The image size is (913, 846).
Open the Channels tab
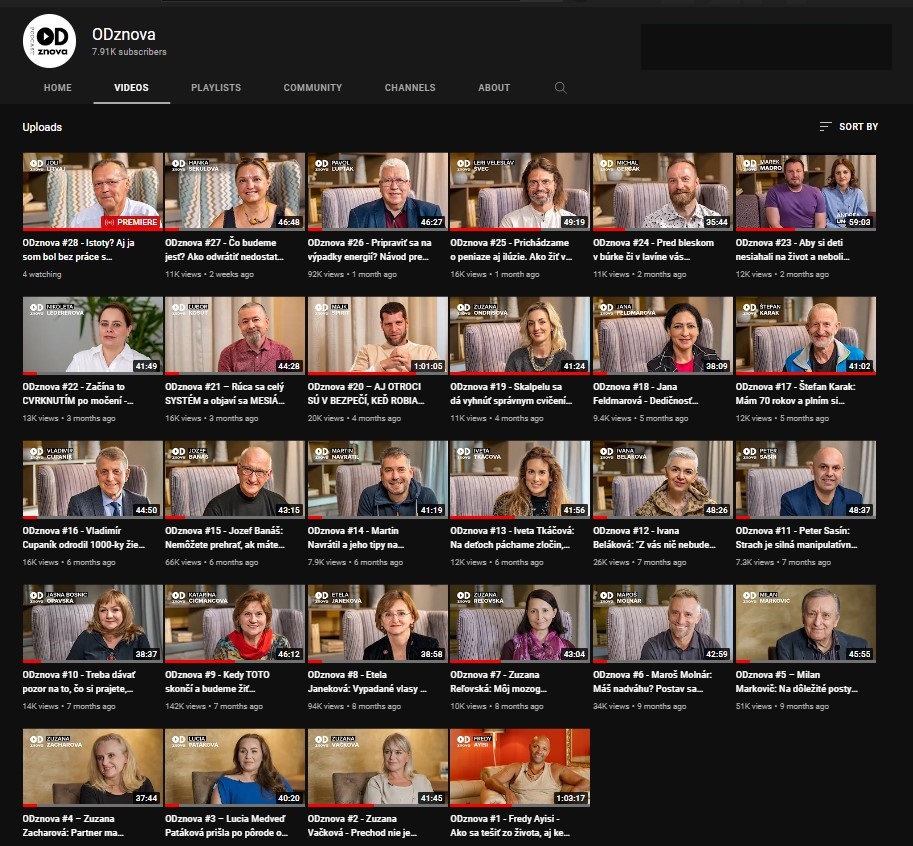[410, 87]
